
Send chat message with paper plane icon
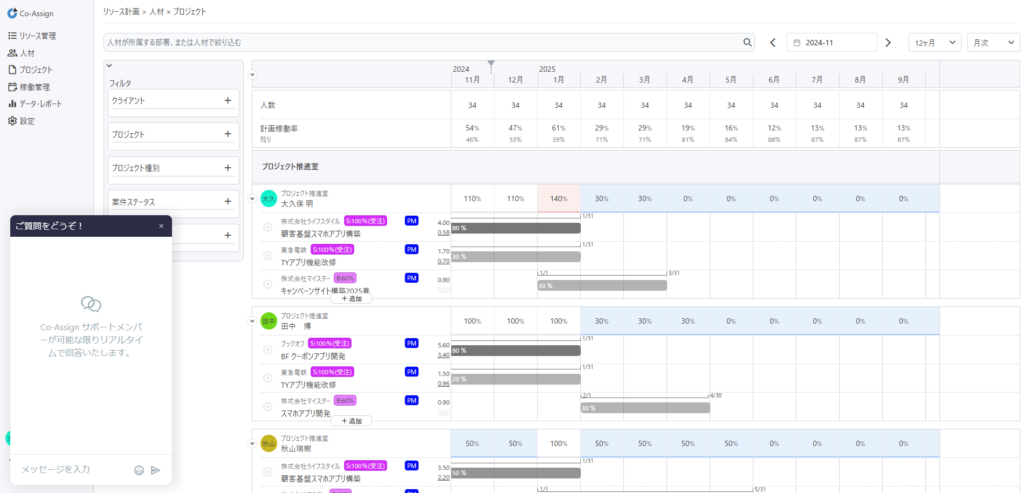tap(155, 469)
